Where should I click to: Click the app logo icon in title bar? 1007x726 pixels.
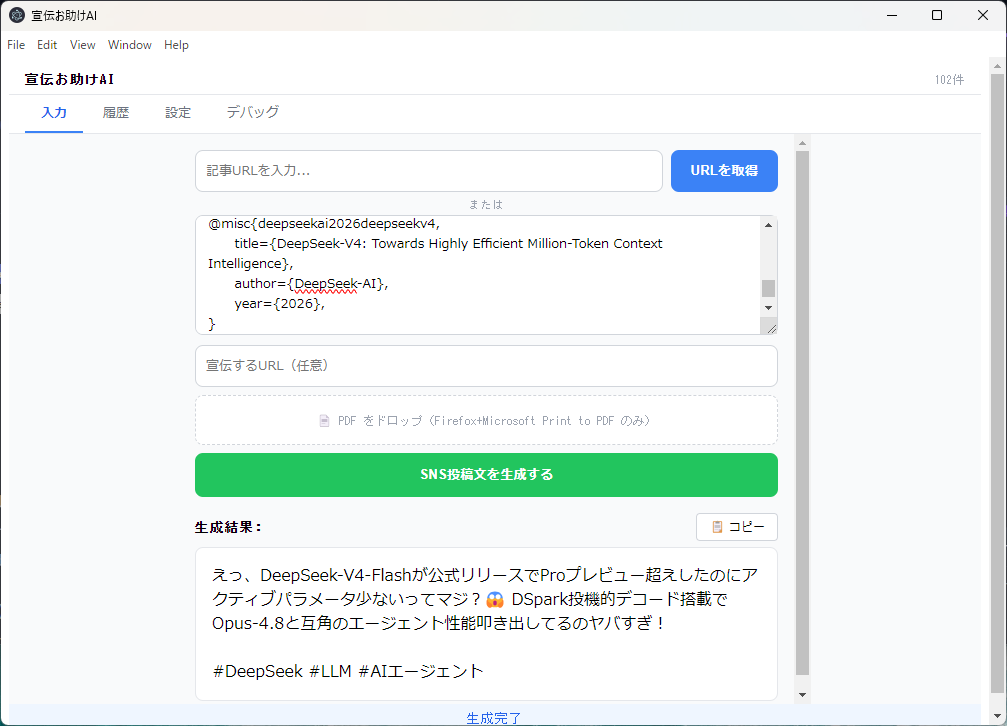[17, 15]
